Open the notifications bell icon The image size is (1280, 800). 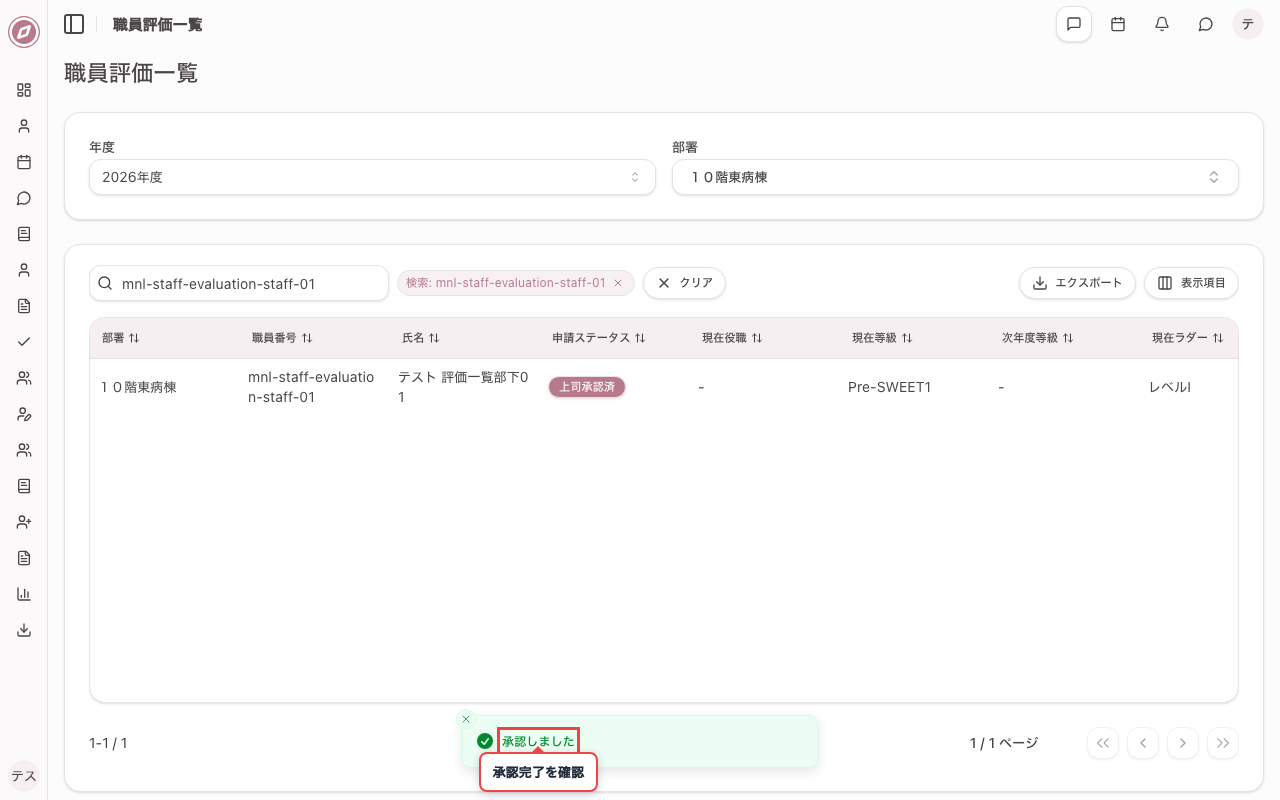[x=1162, y=24]
